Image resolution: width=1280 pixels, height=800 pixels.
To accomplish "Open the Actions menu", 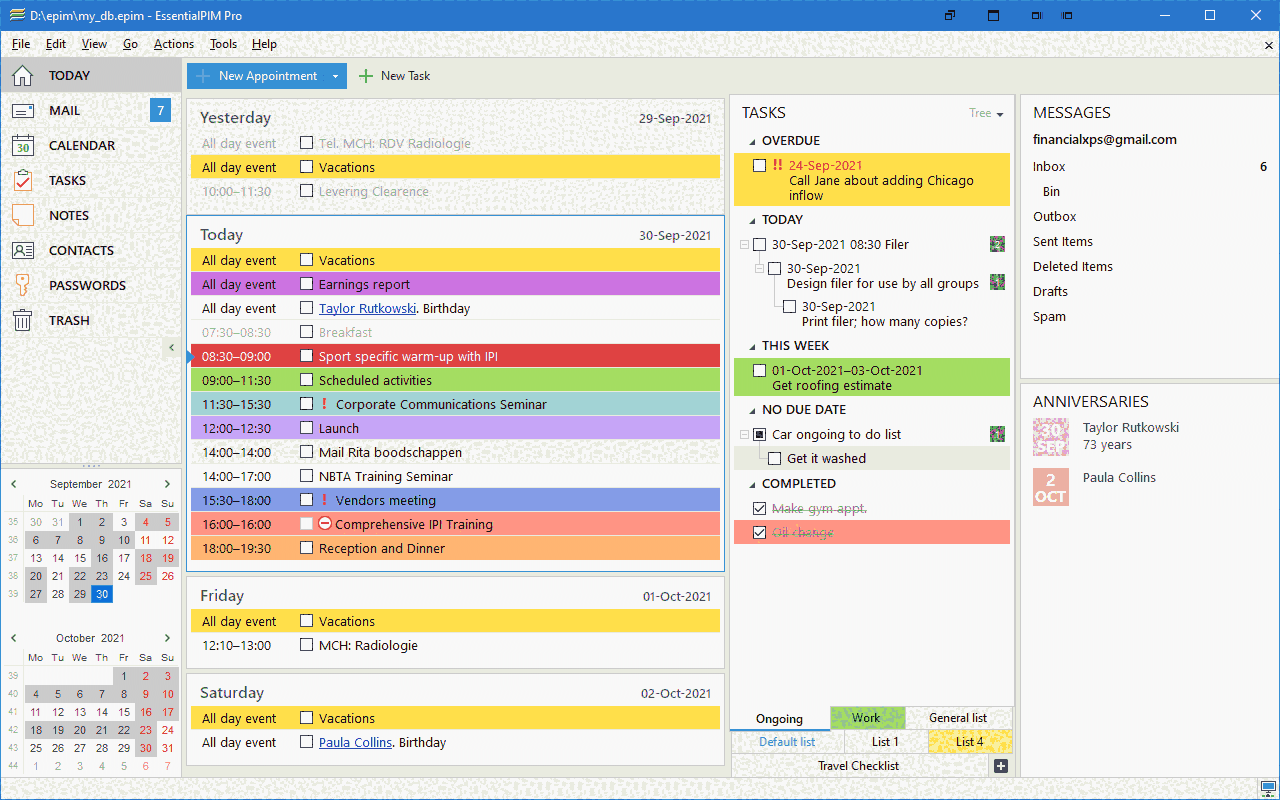I will coord(173,44).
